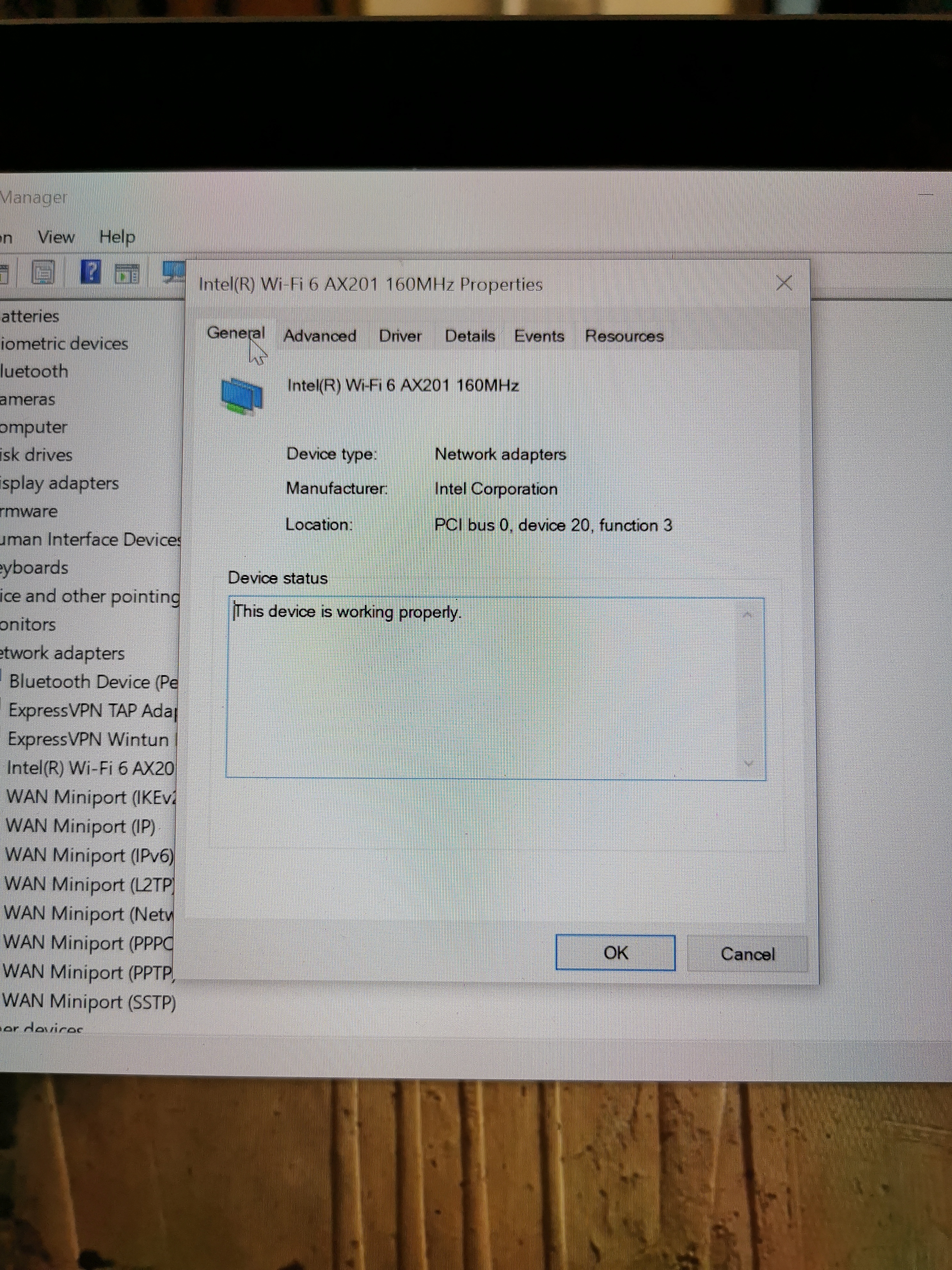This screenshot has width=952, height=1270.
Task: Click 'This device is working properly.' text
Action: coord(347,612)
